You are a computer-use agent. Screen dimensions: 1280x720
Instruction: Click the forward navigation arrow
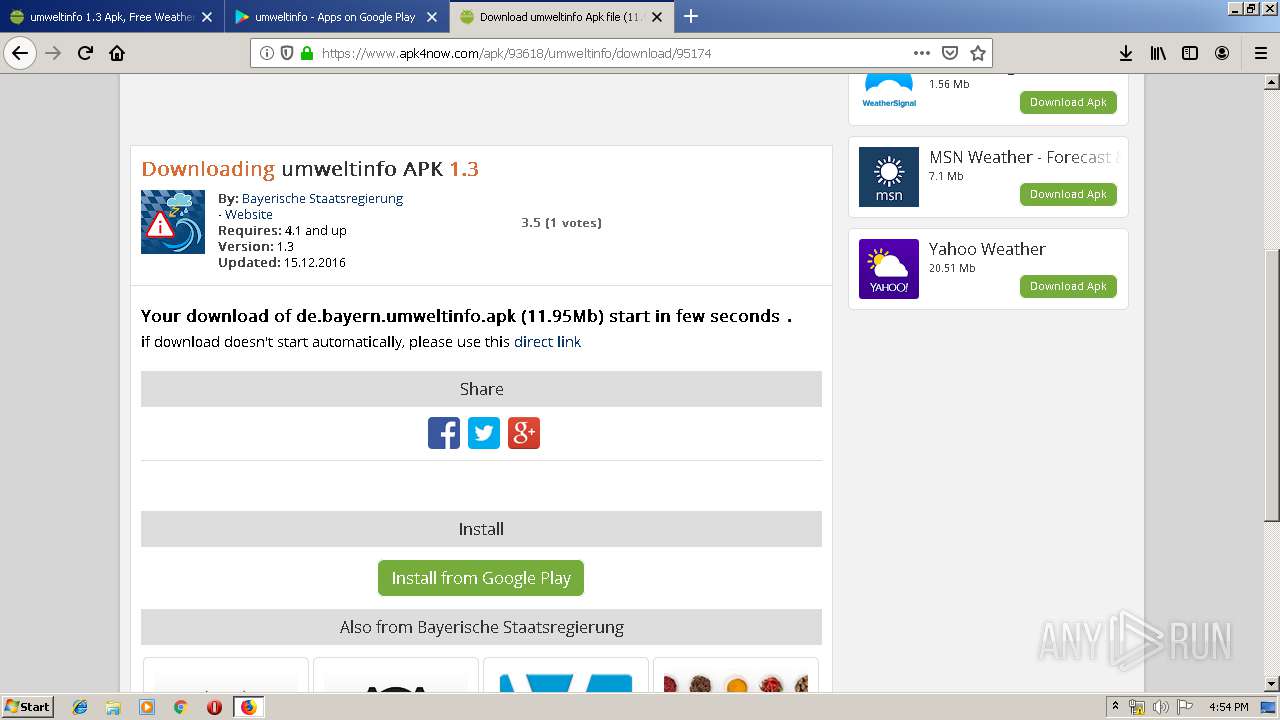tap(53, 53)
